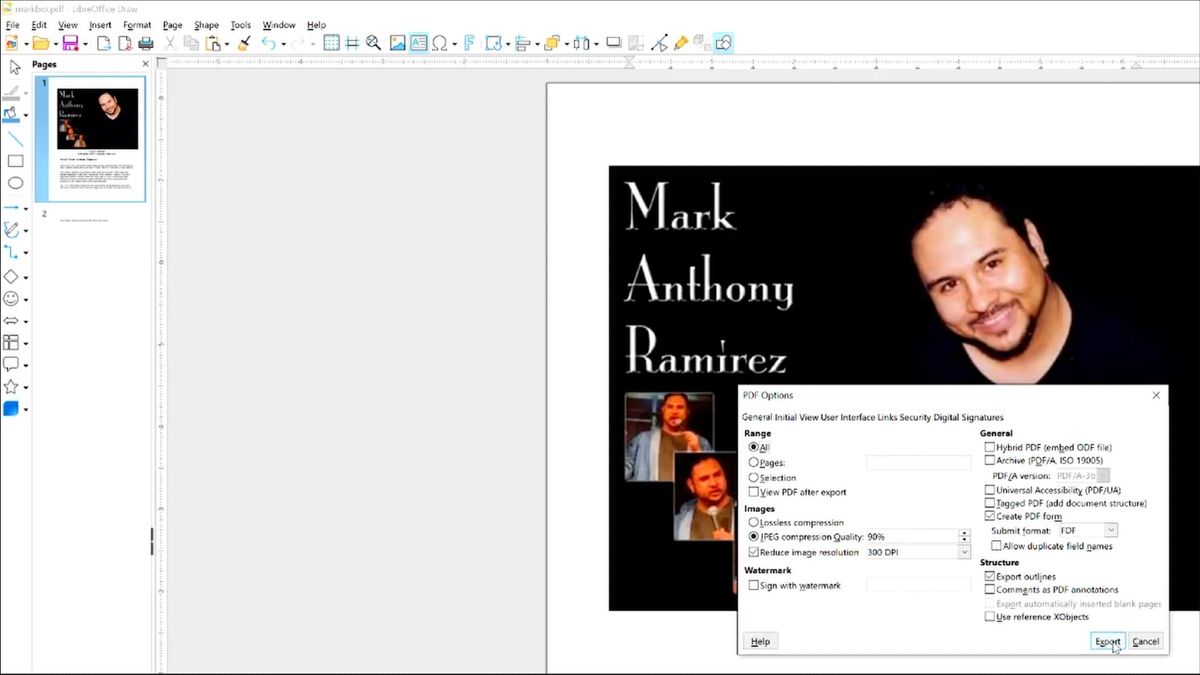The image size is (1200, 675).
Task: Select the Zoom tool in the toolbar
Action: tap(372, 42)
